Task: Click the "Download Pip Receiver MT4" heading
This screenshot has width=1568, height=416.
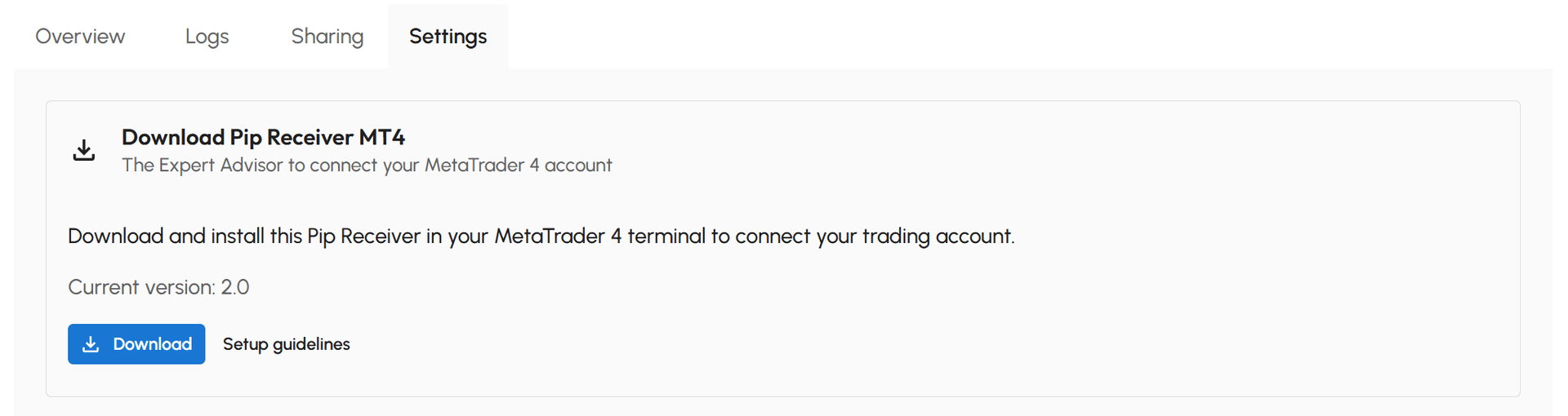Action: pyautogui.click(x=263, y=137)
